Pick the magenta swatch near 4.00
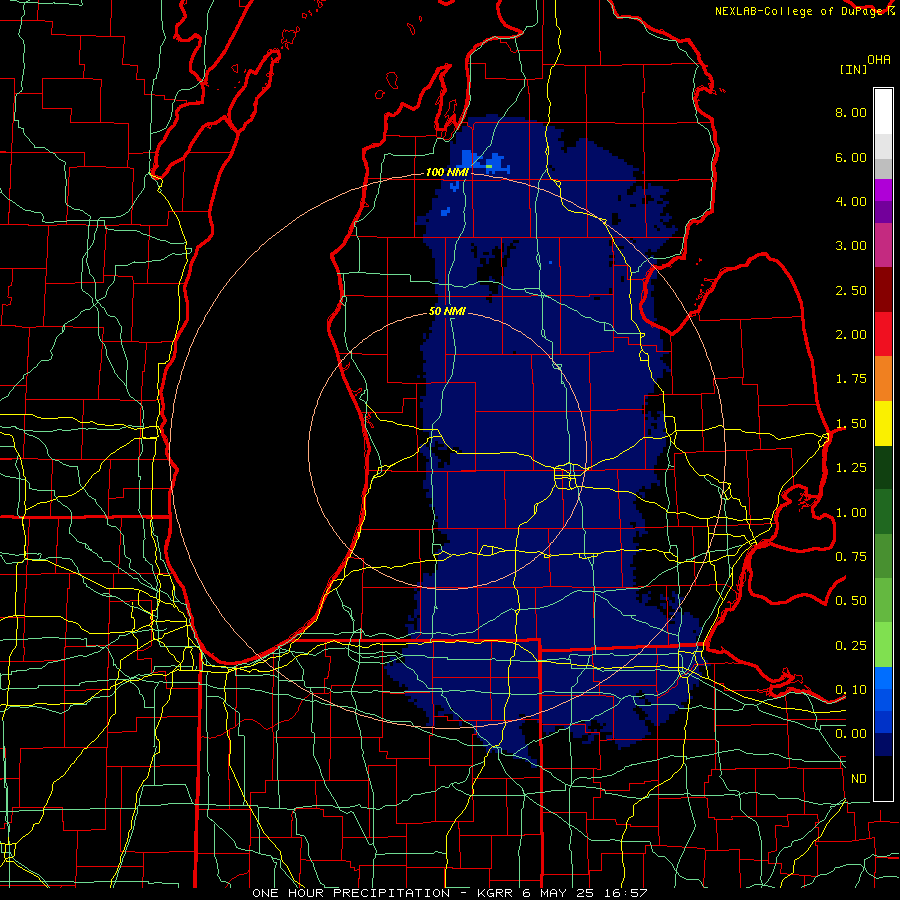The image size is (900, 900). click(883, 190)
